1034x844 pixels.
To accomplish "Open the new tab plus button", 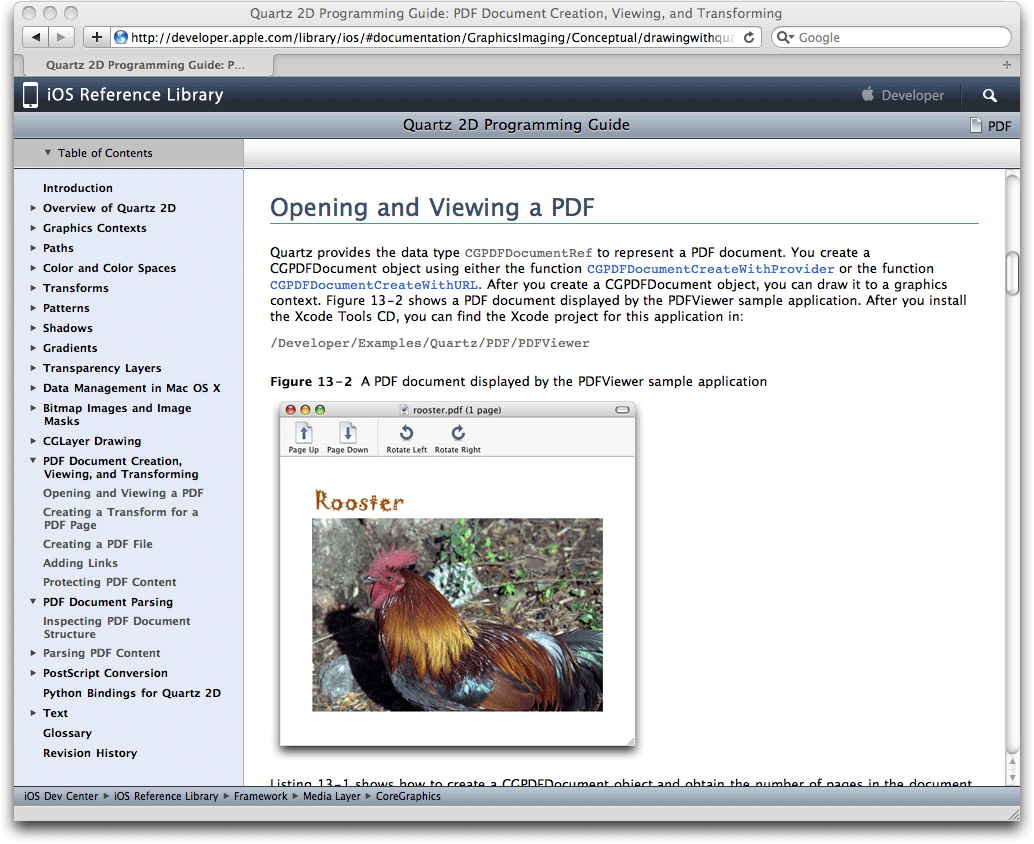I will pyautogui.click(x=1006, y=65).
